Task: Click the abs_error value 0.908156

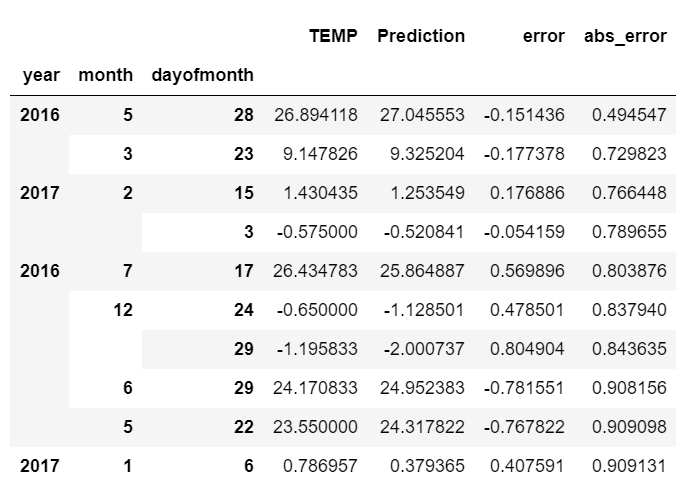Action: (x=629, y=388)
